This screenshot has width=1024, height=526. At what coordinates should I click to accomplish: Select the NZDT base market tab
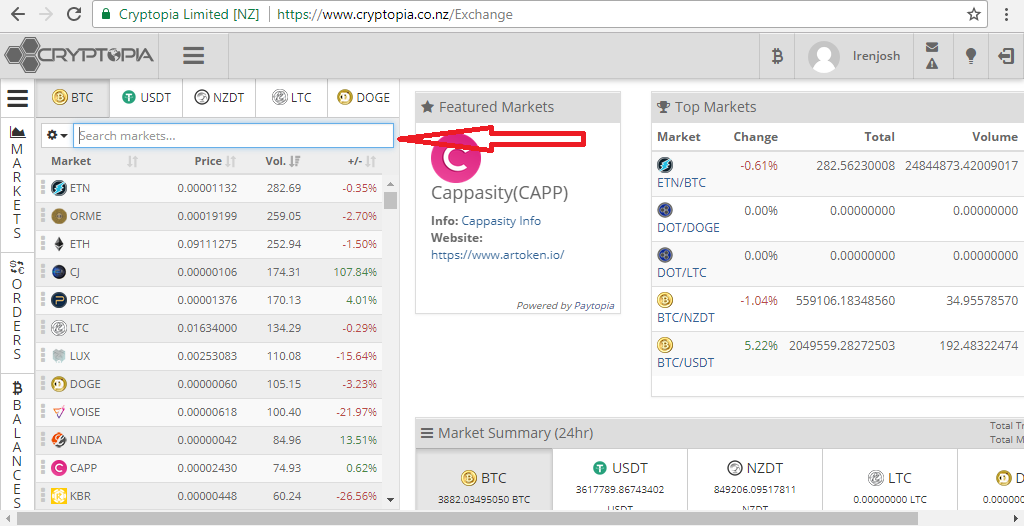click(219, 98)
